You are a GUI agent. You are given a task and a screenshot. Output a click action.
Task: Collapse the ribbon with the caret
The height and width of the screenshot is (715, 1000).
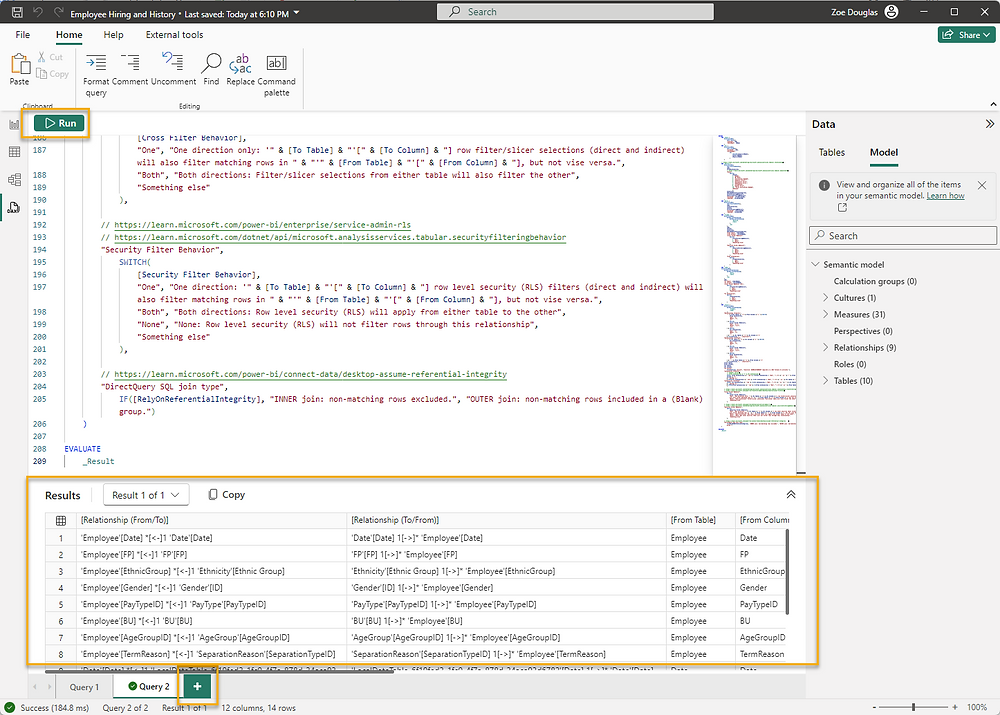[993, 104]
